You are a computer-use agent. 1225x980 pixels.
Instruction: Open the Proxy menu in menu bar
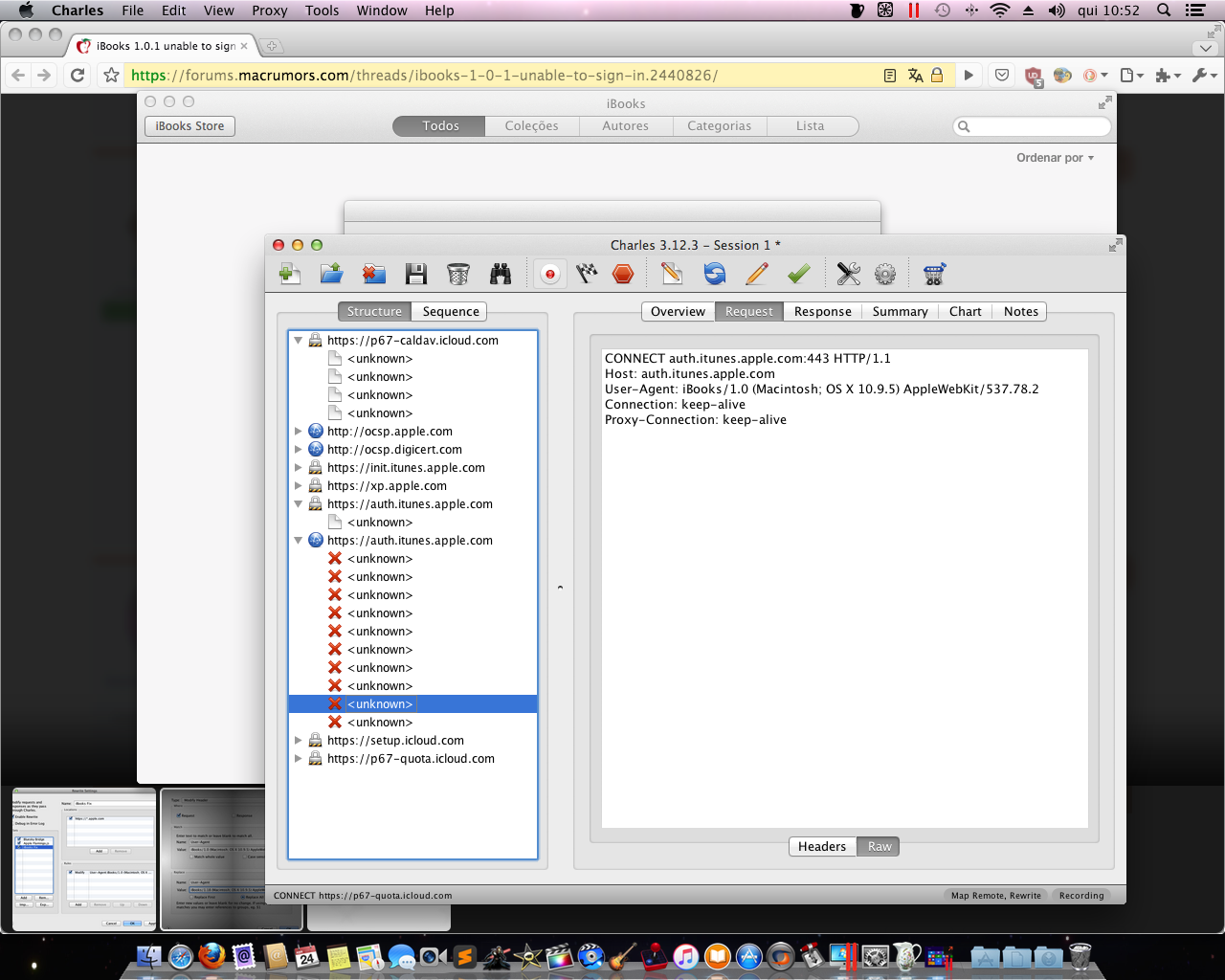269,11
